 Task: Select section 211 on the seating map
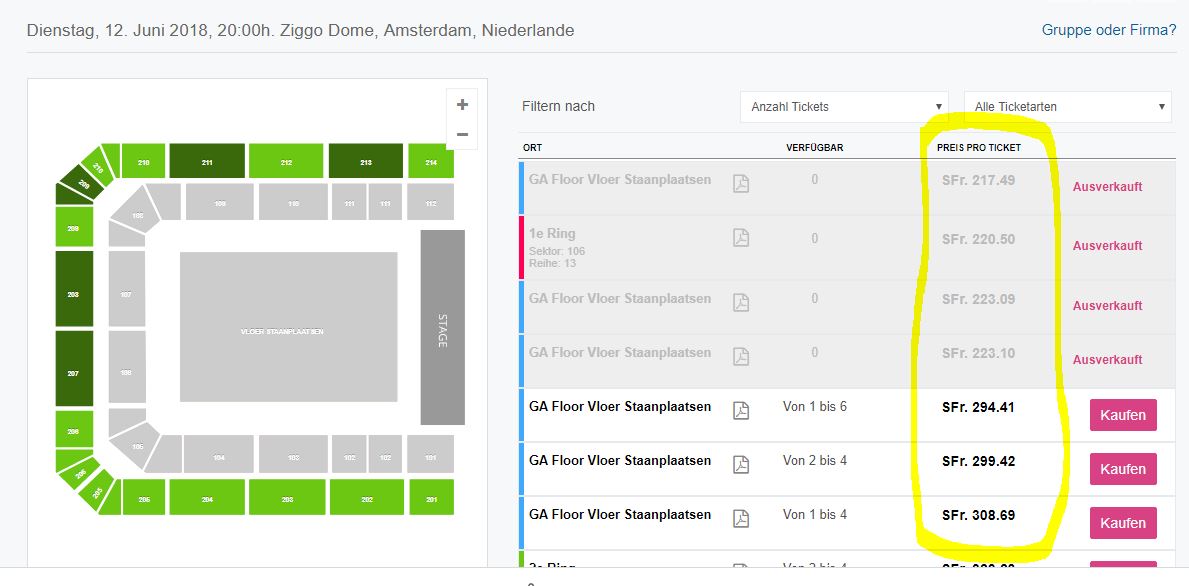tap(207, 161)
